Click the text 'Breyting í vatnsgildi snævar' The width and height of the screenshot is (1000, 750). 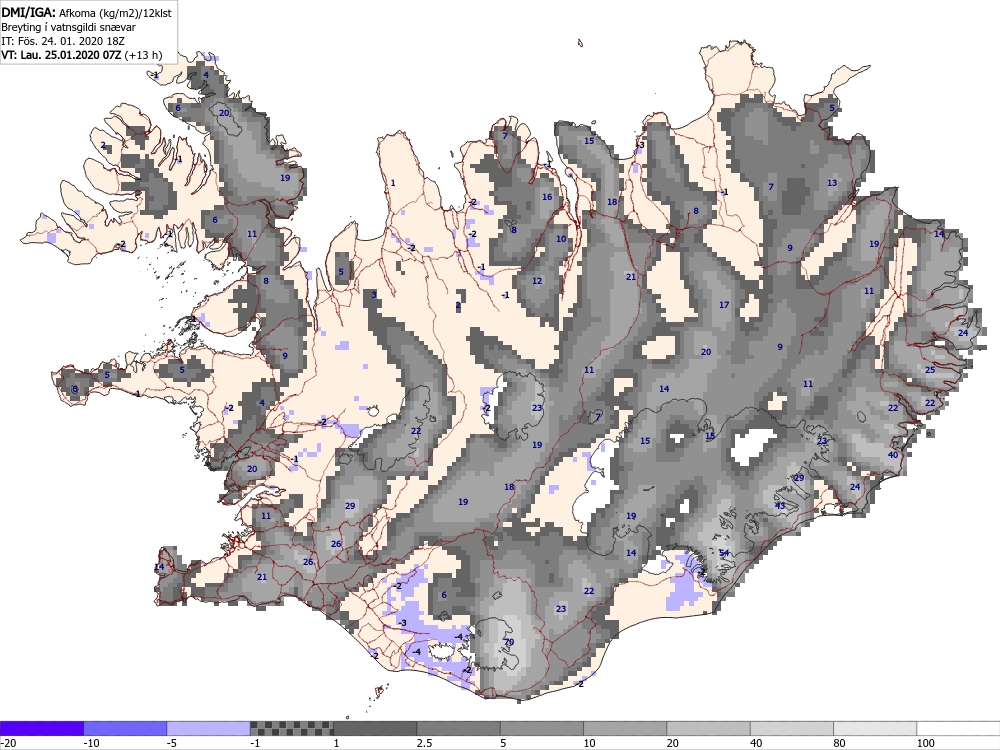point(68,27)
